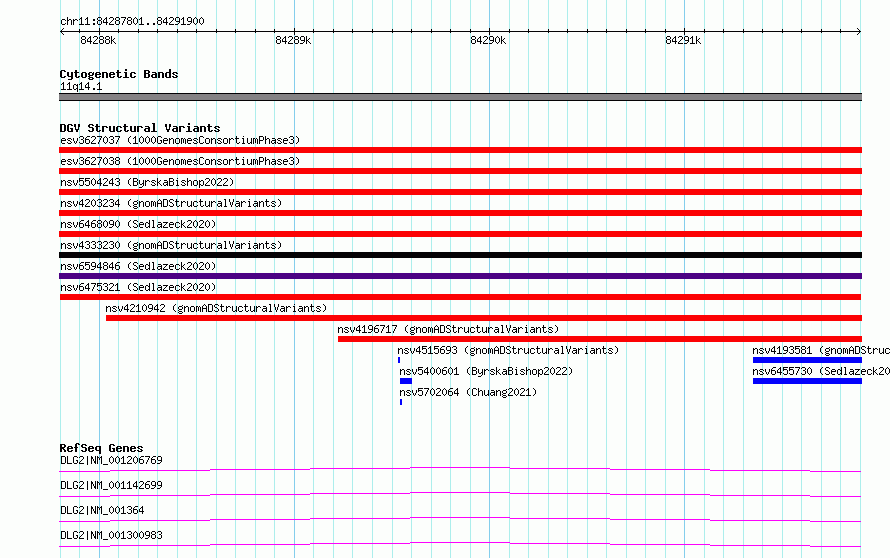Open nsv6475321 (Sedlazeck2020) label

138,287
